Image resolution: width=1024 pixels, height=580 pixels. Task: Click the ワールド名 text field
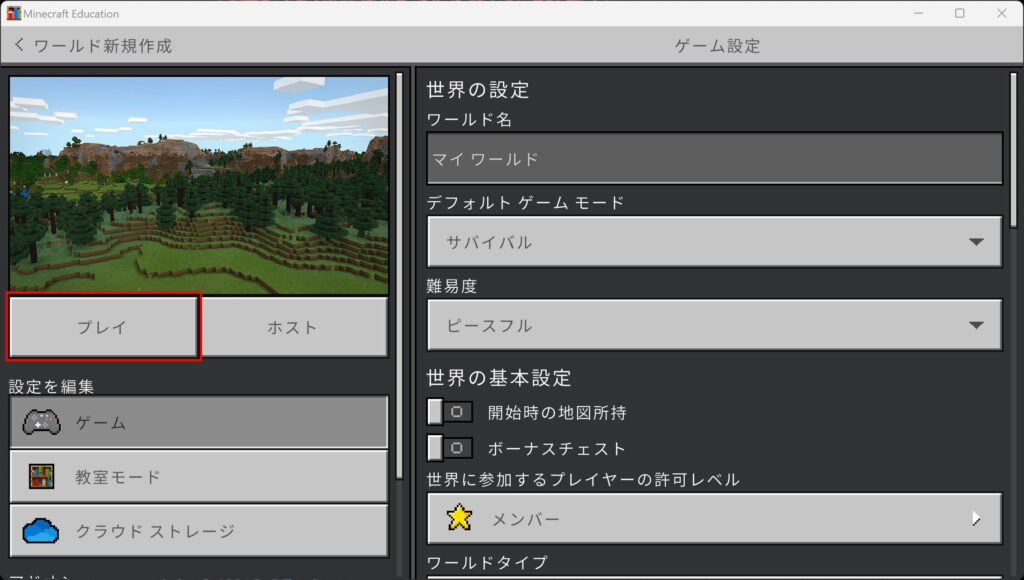pos(714,159)
